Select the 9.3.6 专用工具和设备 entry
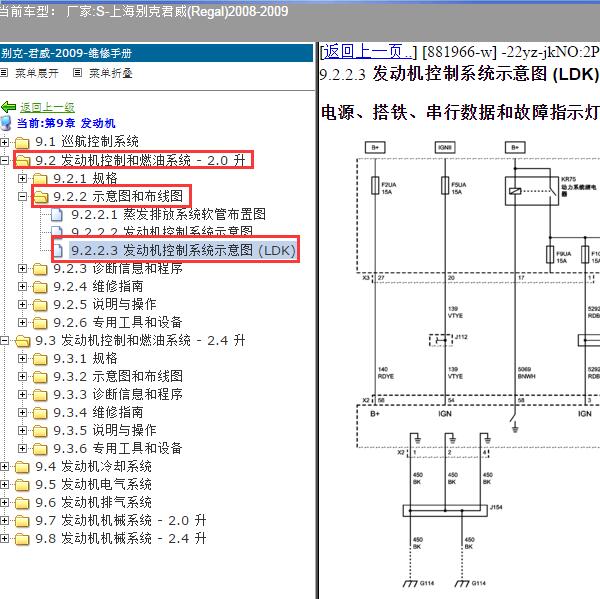This screenshot has width=600, height=599. (x=118, y=449)
